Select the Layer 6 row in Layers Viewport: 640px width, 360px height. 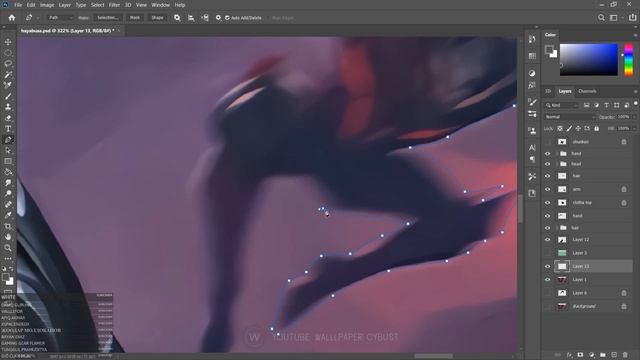589,293
